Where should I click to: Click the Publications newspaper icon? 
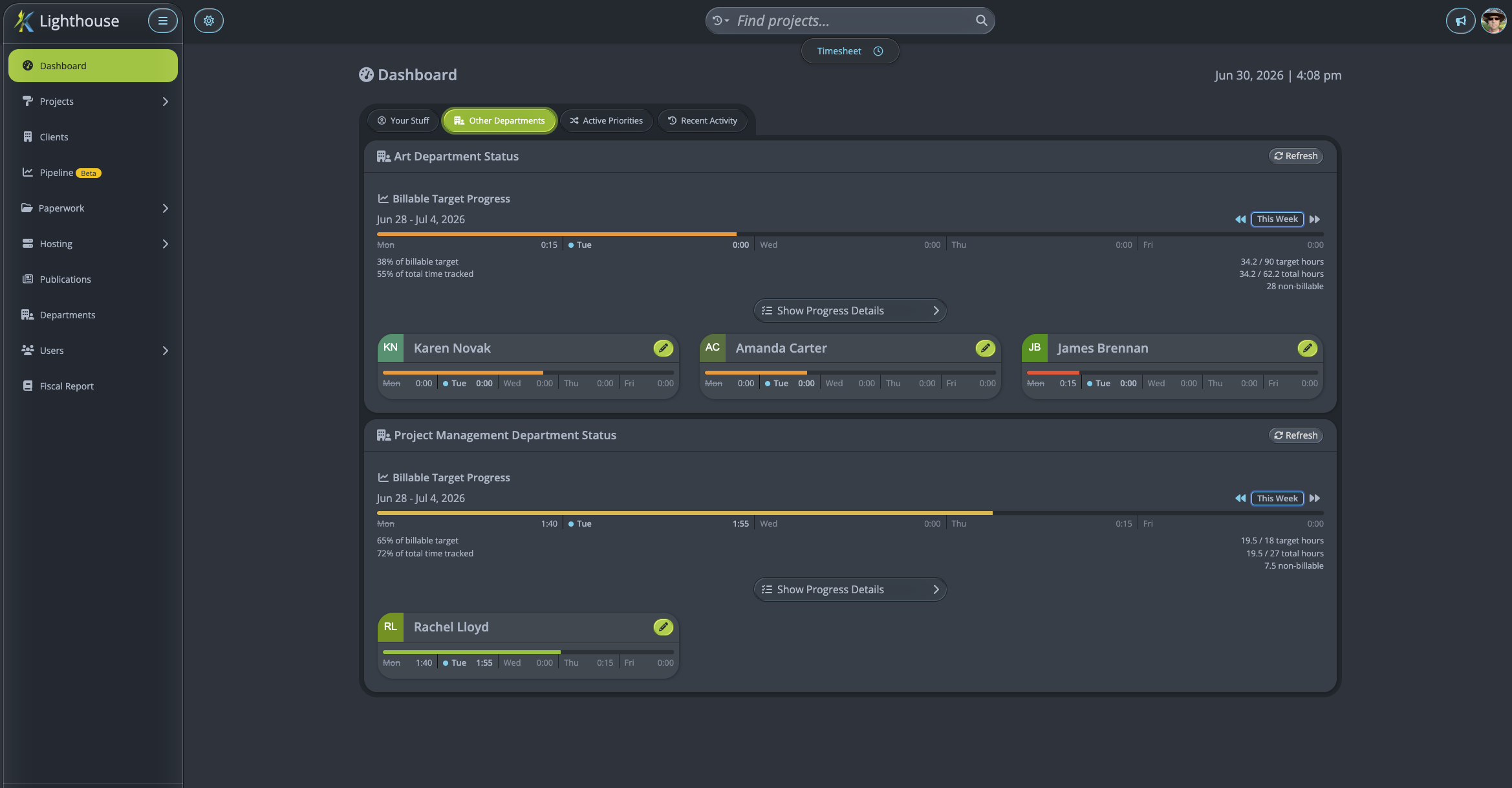(28, 279)
